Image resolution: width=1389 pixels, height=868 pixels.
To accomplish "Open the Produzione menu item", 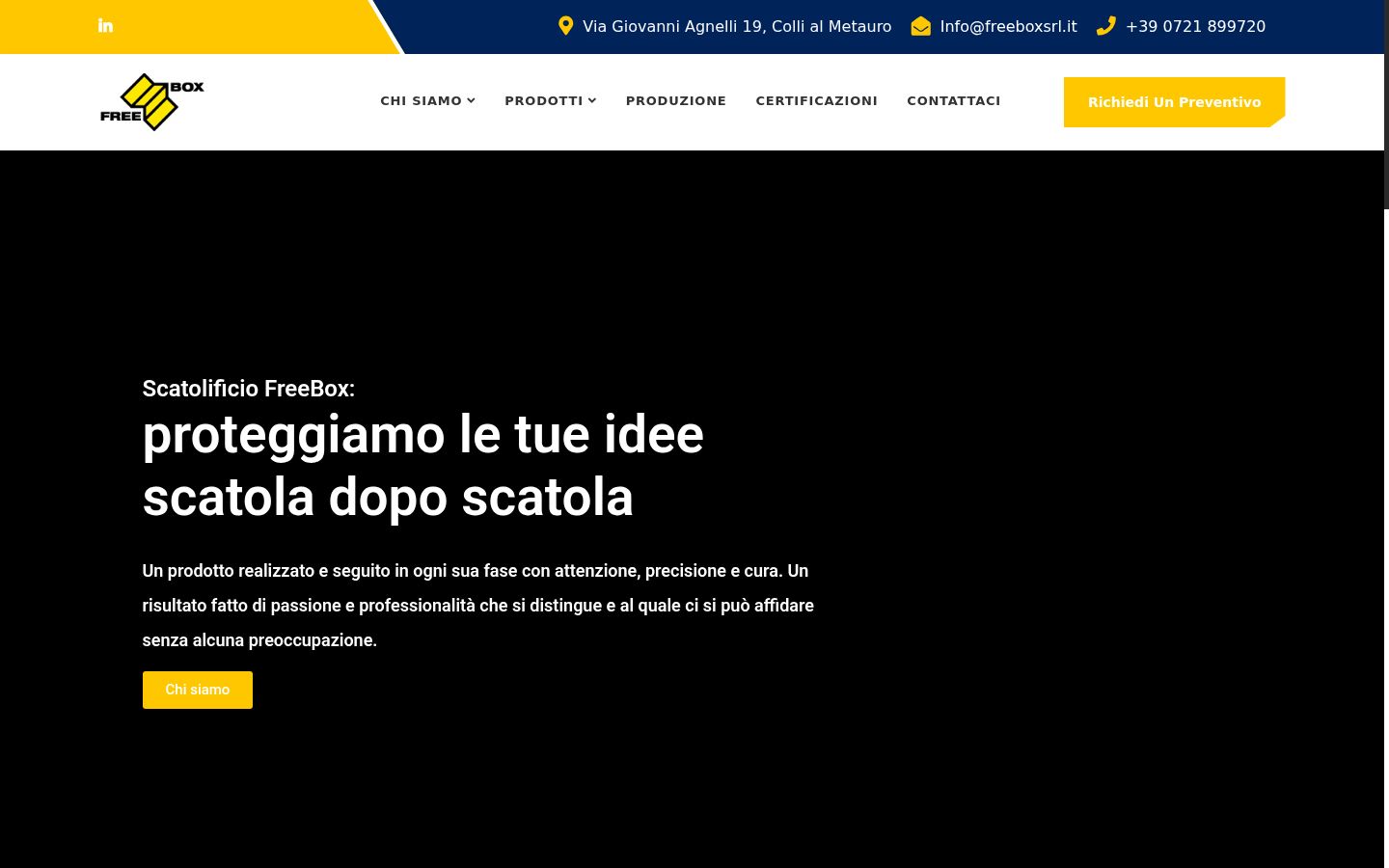I will 676,100.
